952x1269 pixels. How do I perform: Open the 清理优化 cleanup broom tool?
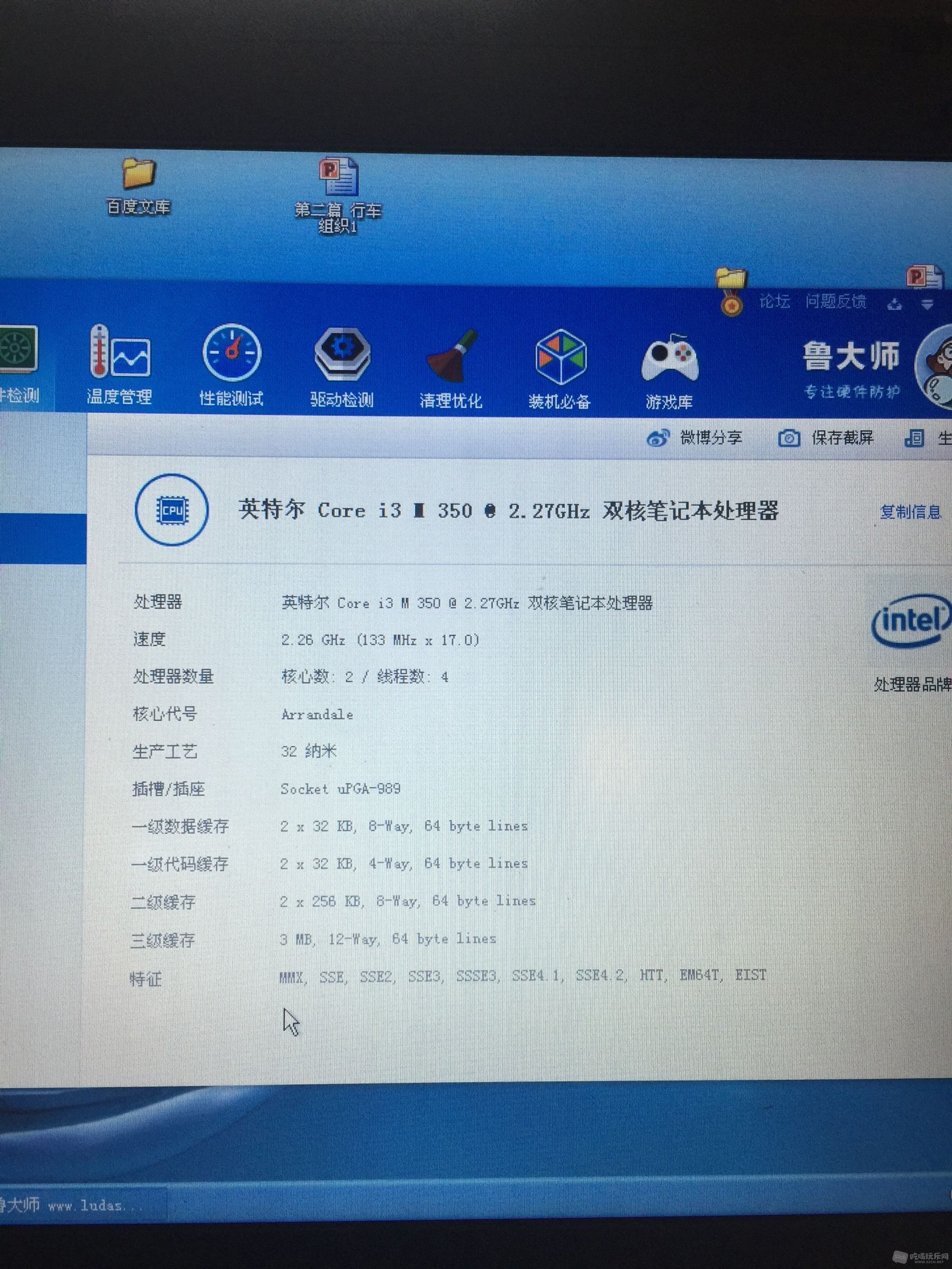coord(451,369)
